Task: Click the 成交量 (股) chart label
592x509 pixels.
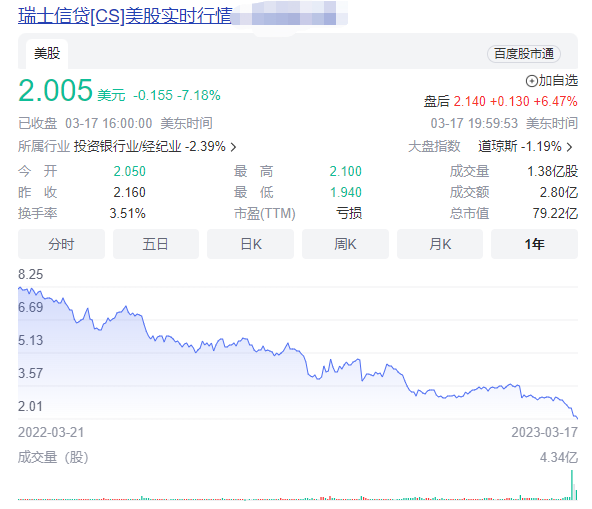Action: point(53,458)
